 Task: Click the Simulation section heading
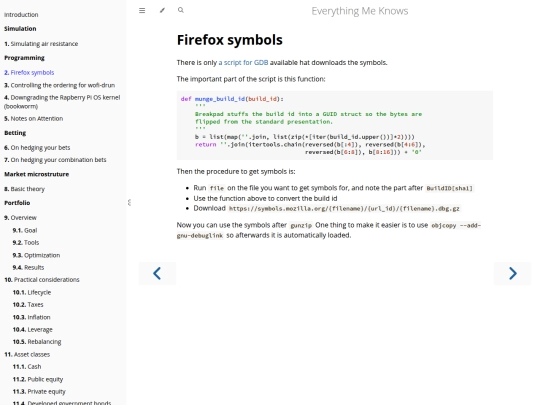pos(20,29)
